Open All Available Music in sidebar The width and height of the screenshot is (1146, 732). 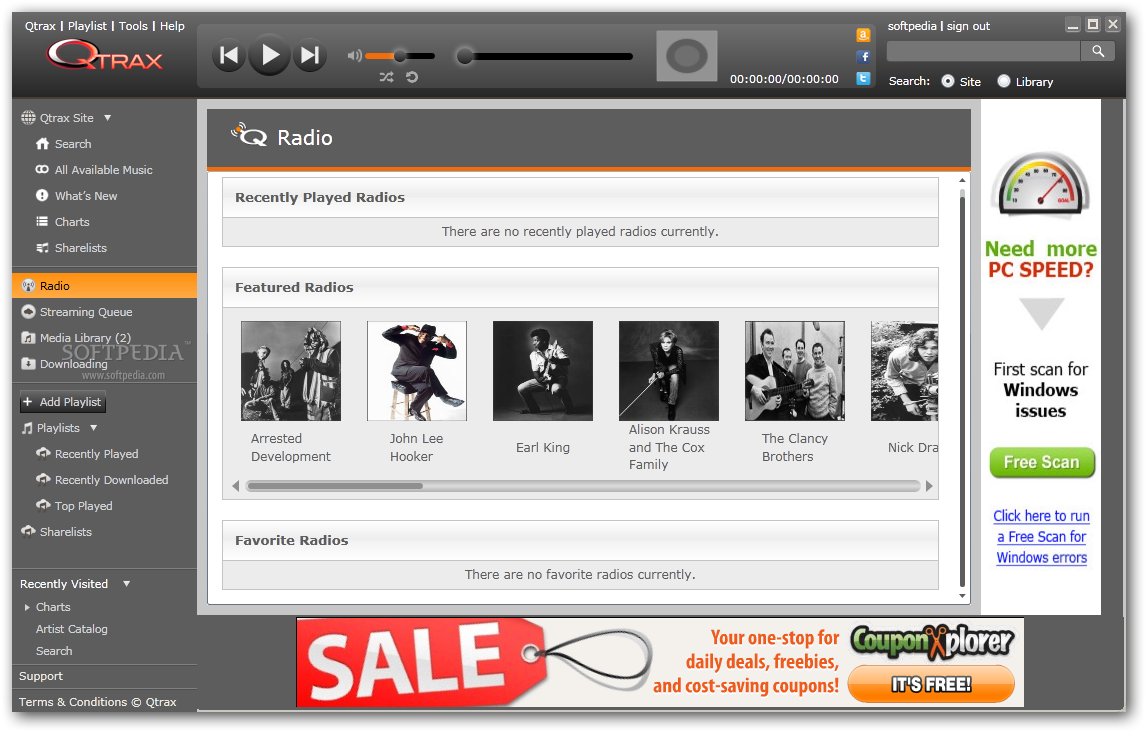[x=94, y=169]
